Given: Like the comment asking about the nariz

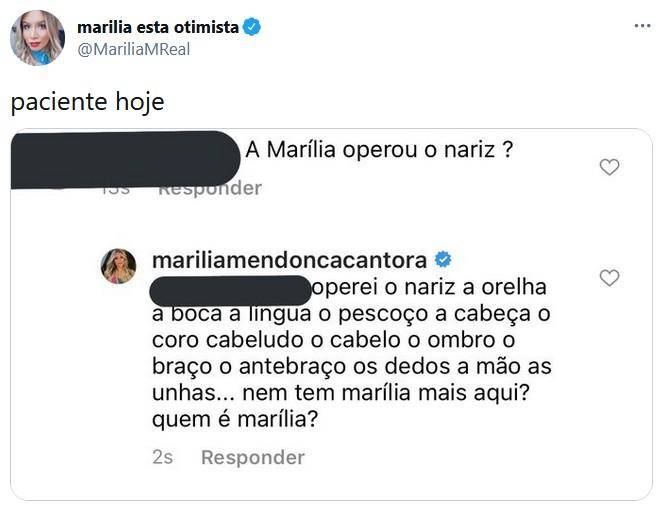Looking at the screenshot, I should [x=609, y=168].
